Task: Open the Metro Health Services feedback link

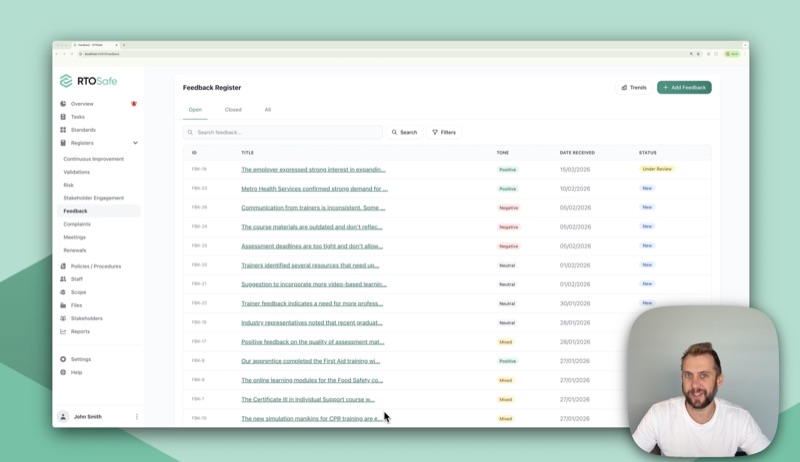Action: (x=314, y=188)
